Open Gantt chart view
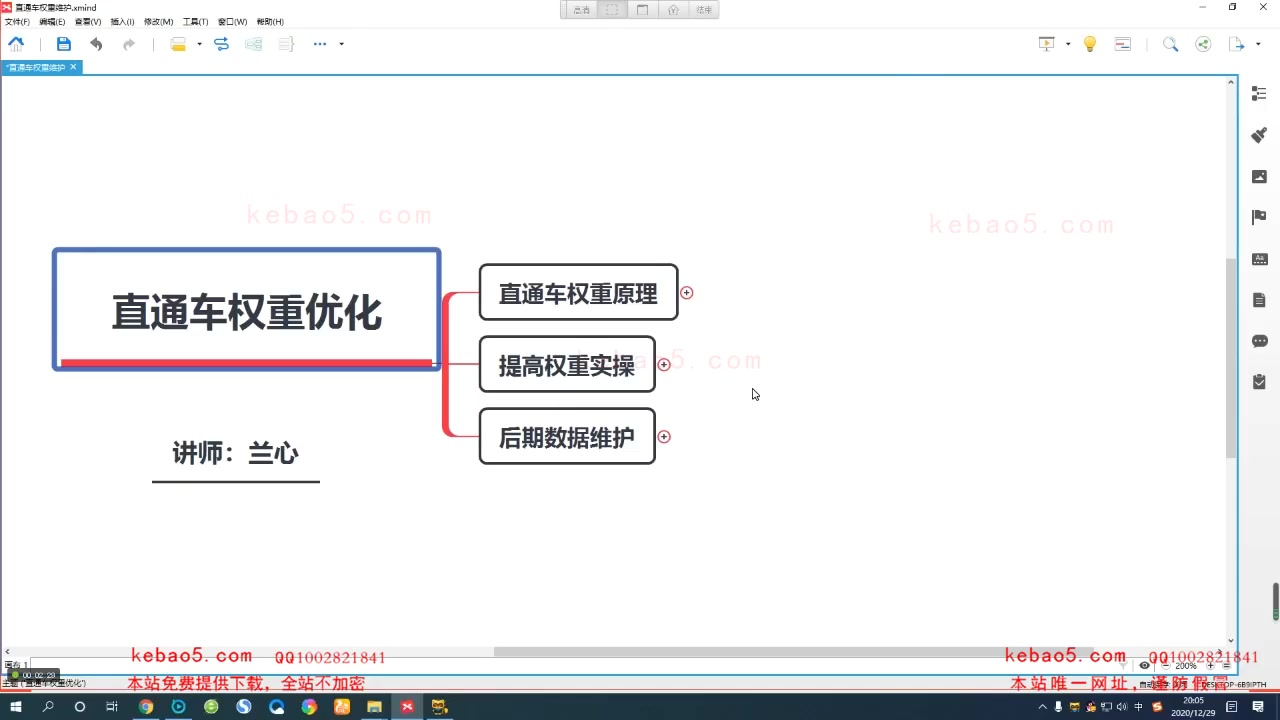This screenshot has width=1280, height=720. click(1123, 44)
